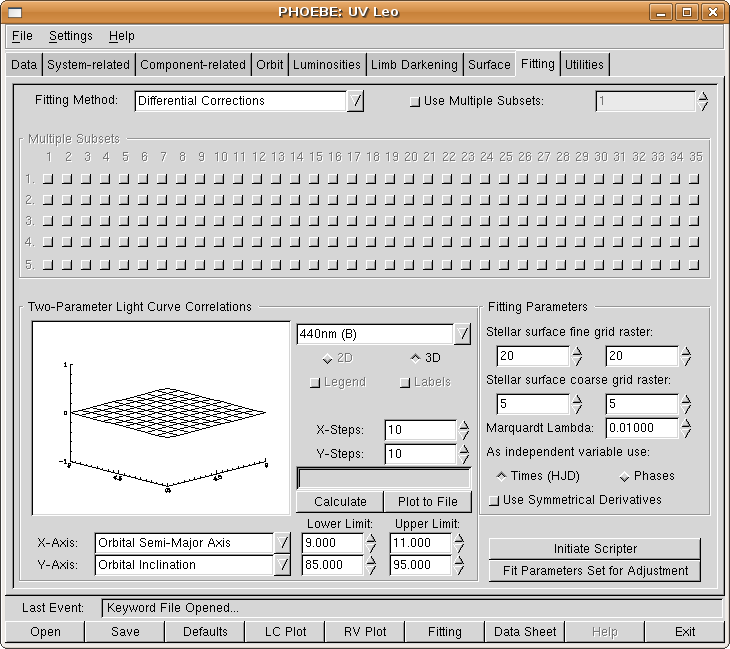
Task: Switch to the Luminosities tab
Action: tap(327, 65)
